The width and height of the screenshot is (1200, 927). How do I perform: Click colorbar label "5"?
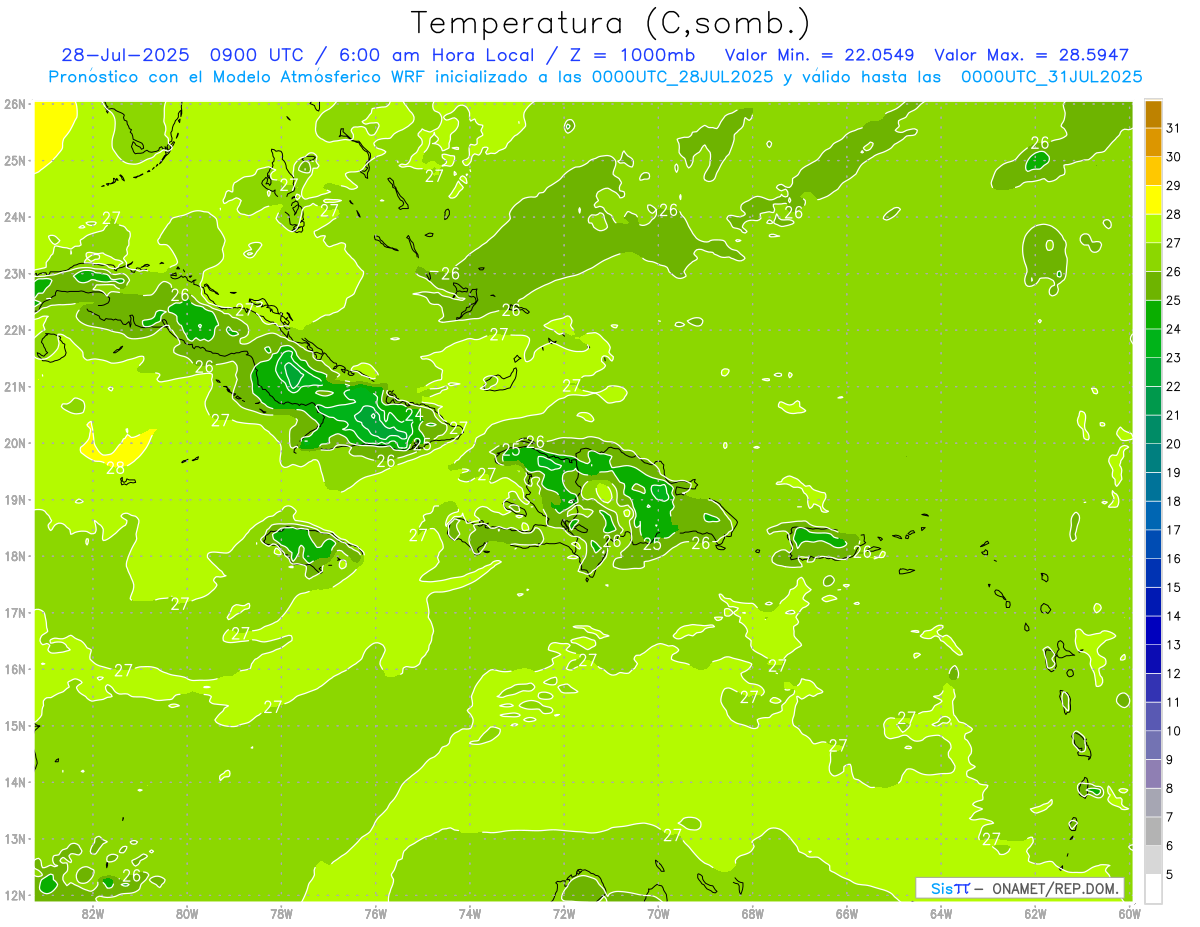(x=1170, y=874)
